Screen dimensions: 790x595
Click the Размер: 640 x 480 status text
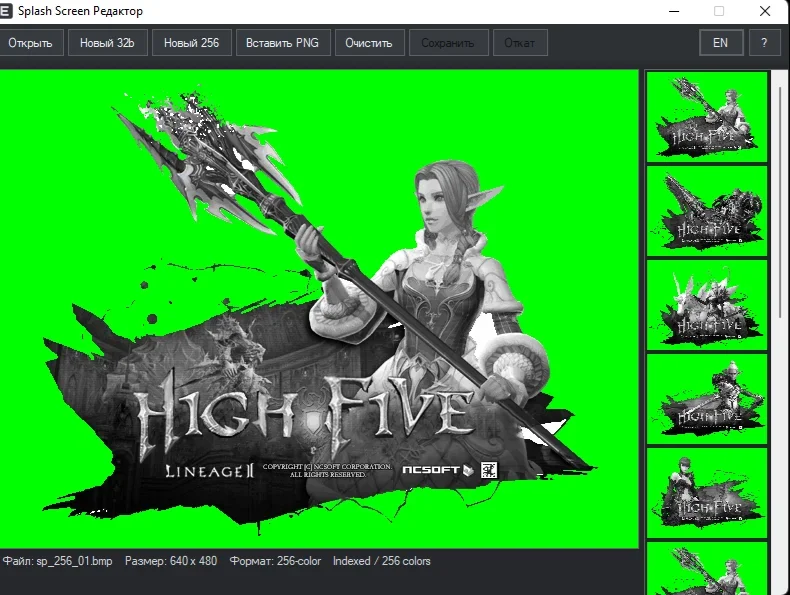click(x=171, y=561)
